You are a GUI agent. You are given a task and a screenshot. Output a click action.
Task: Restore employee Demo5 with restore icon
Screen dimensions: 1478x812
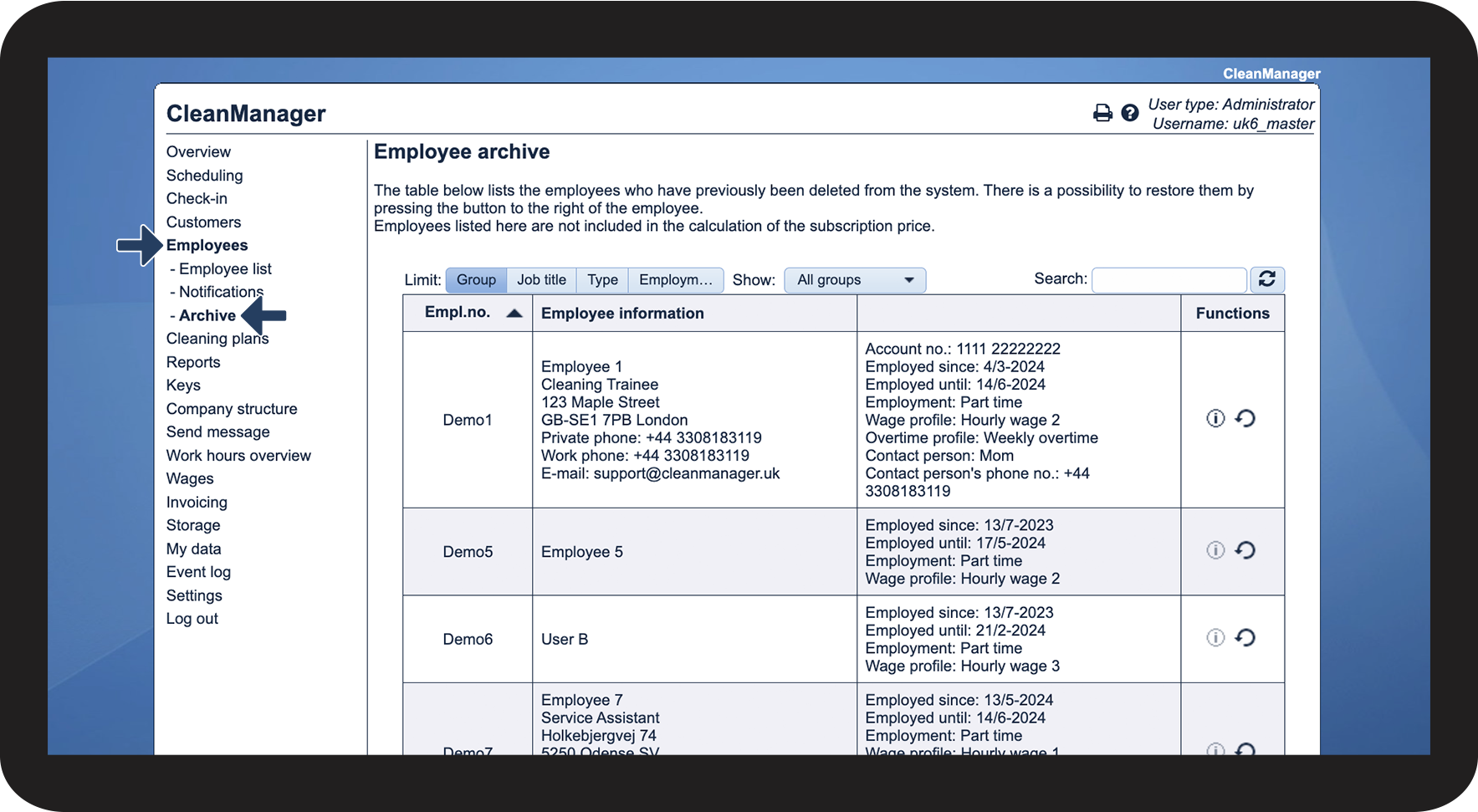(x=1245, y=550)
